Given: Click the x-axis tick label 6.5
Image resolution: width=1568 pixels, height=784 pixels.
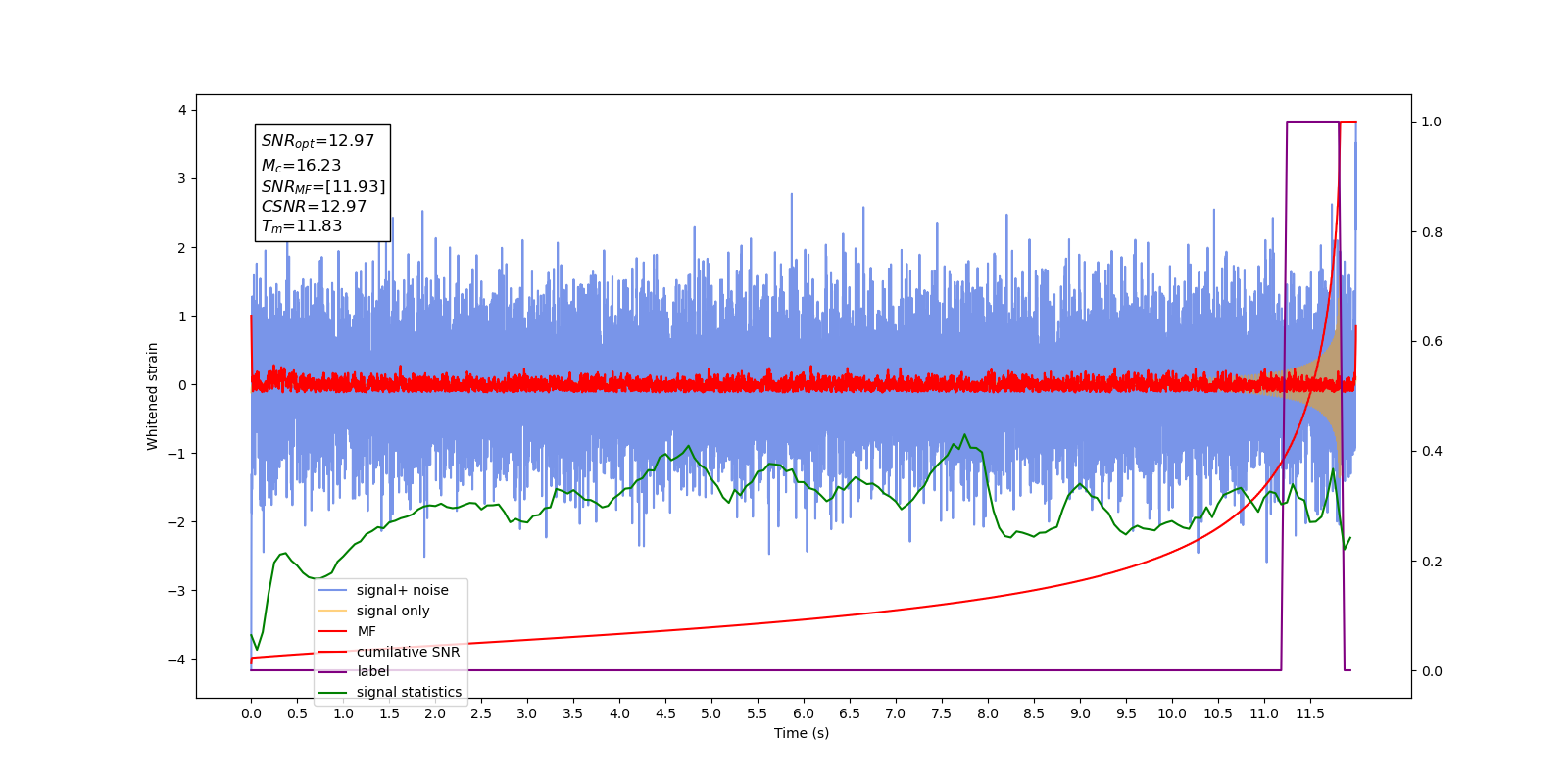Looking at the screenshot, I should (850, 713).
